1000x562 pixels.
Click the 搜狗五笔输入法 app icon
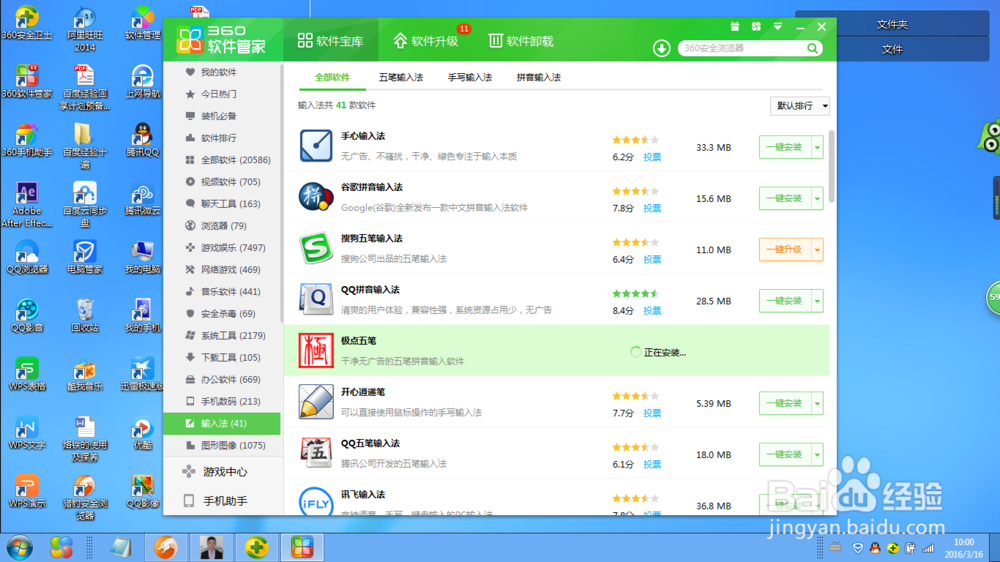(x=316, y=248)
